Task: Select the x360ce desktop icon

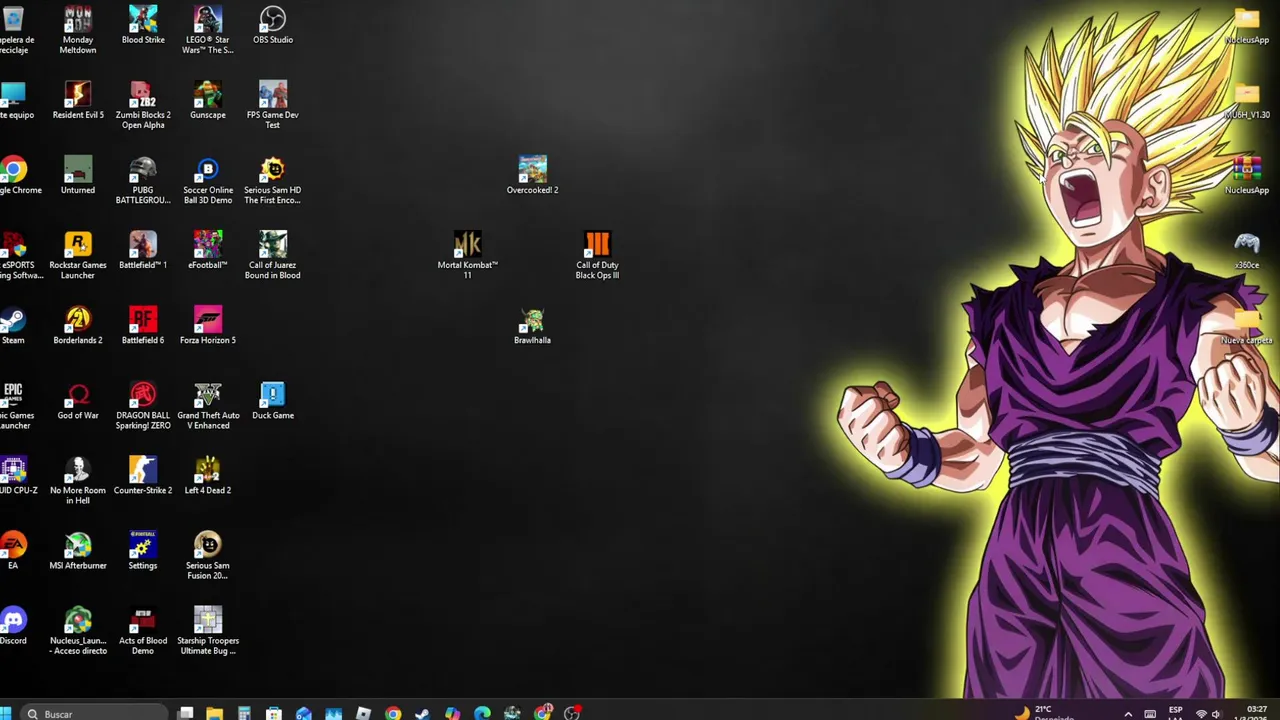Action: pyautogui.click(x=1247, y=250)
